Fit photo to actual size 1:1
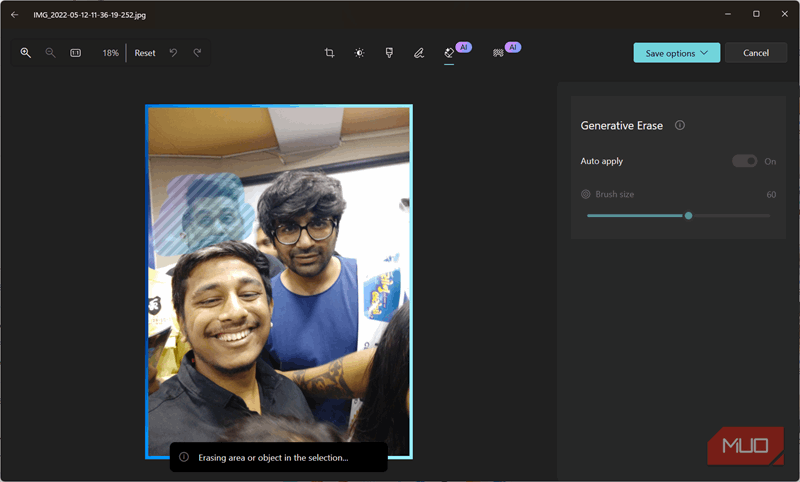Image resolution: width=800 pixels, height=482 pixels. (76, 53)
